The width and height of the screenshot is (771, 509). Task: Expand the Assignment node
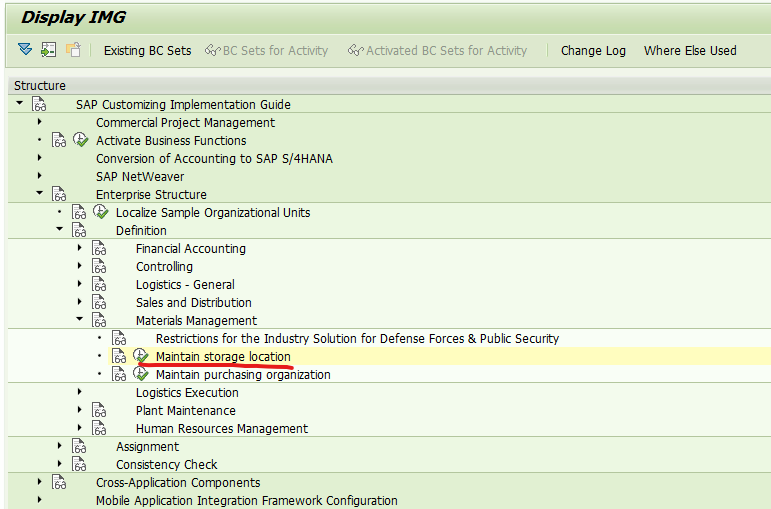click(59, 446)
